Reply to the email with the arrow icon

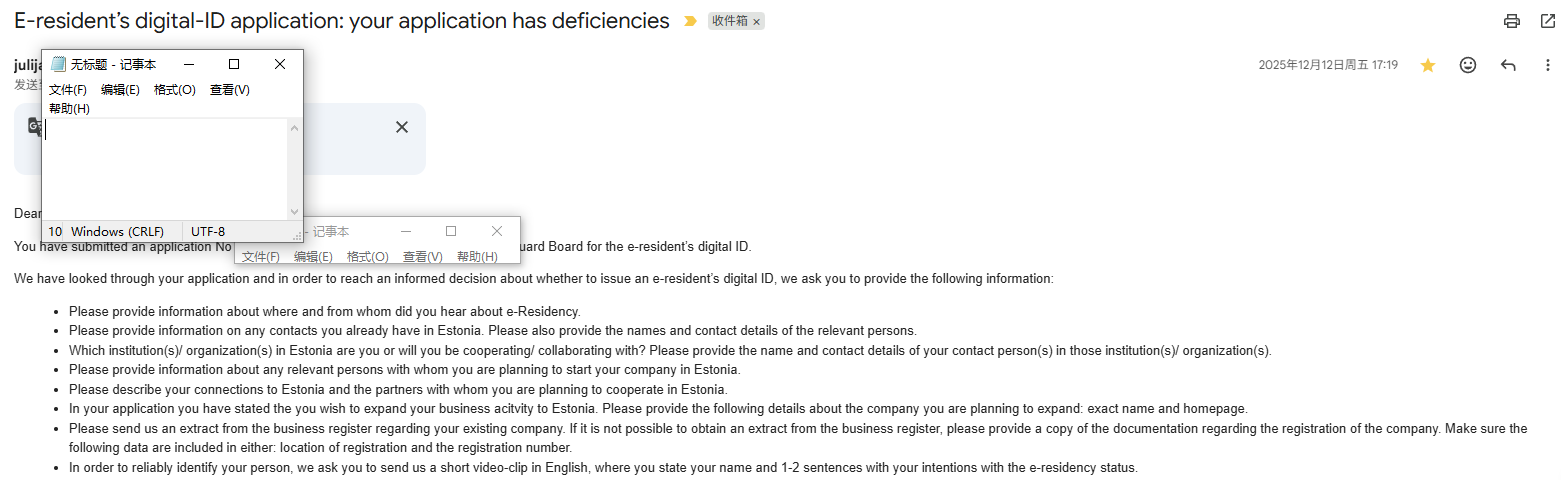(1508, 65)
